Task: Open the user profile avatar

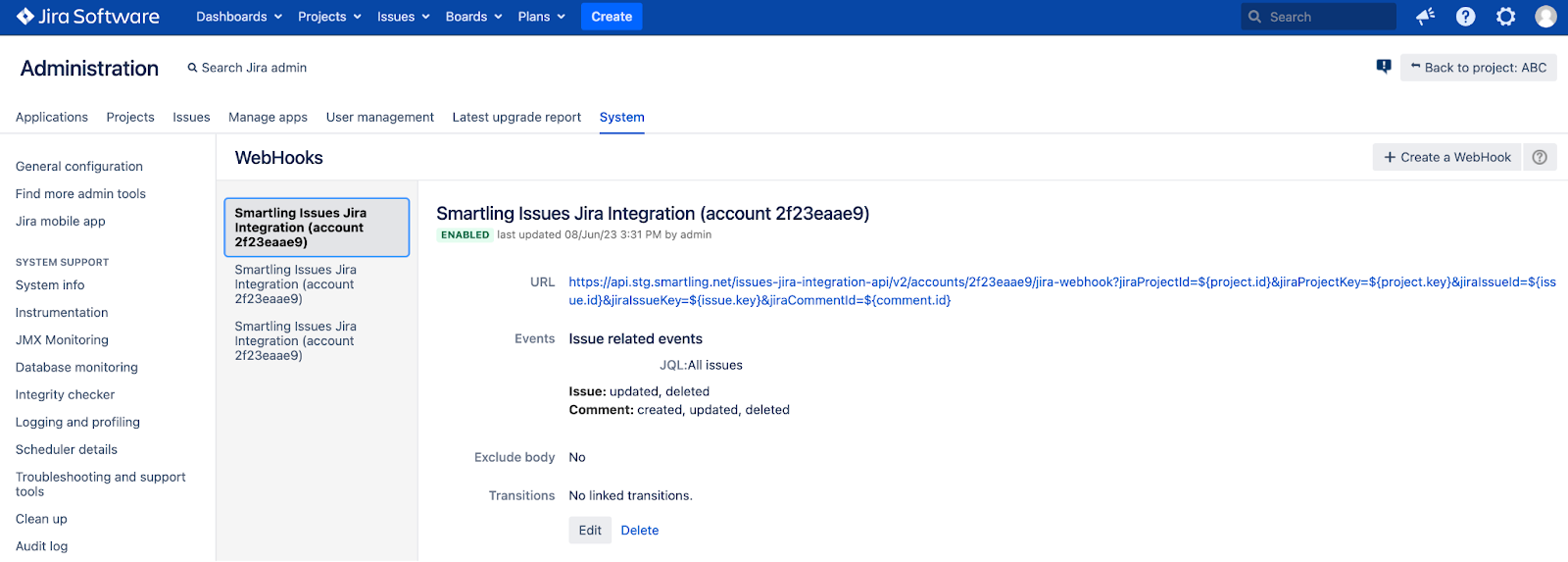Action: (1545, 17)
